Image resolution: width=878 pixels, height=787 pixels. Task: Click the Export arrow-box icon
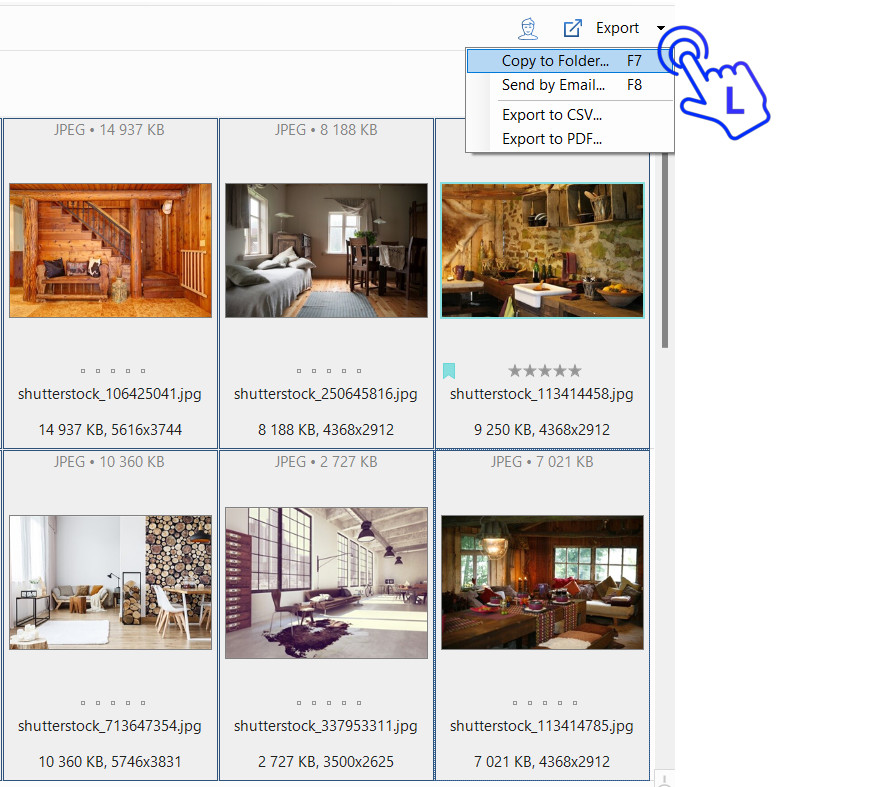[572, 29]
